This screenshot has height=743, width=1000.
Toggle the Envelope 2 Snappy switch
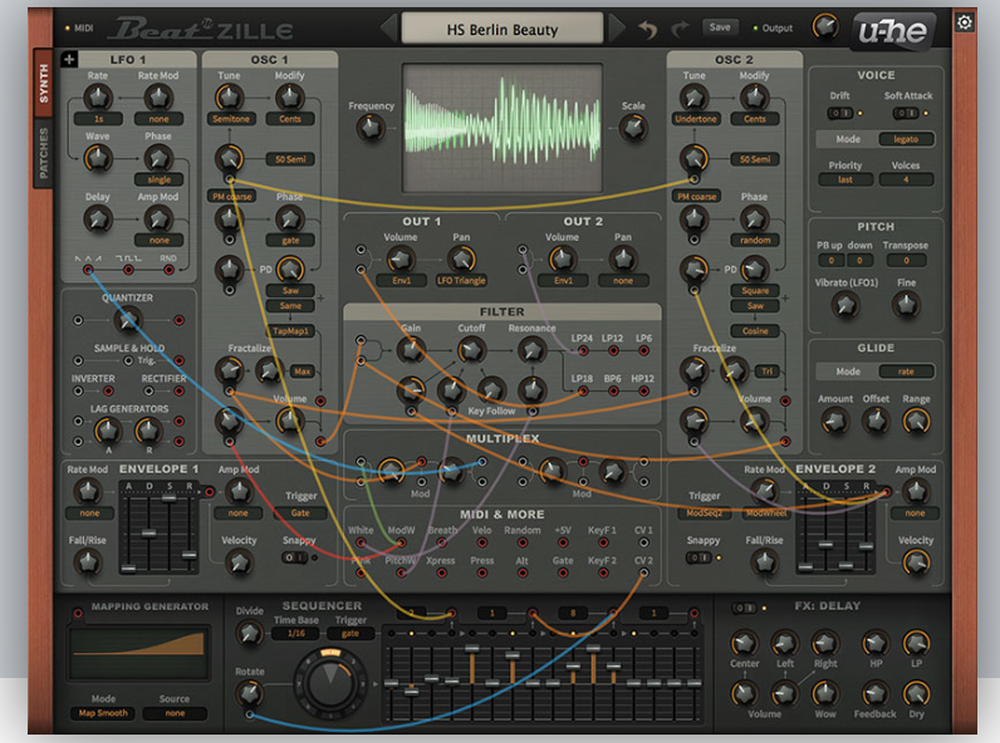pyautogui.click(x=698, y=557)
